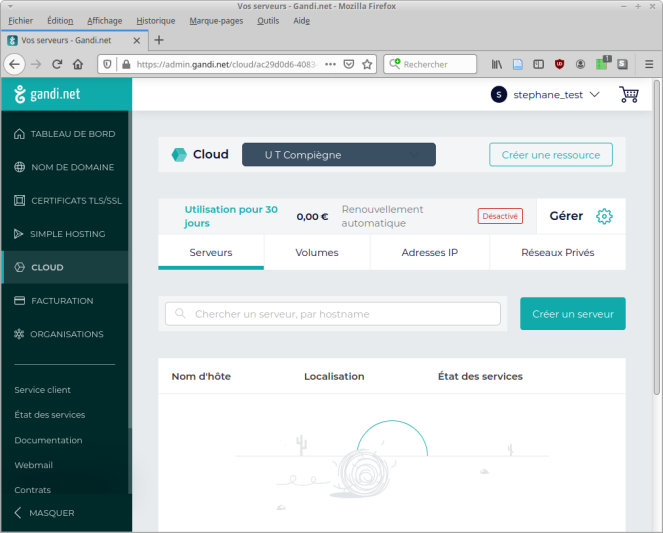Bookmark this page with the star

pos(367,64)
